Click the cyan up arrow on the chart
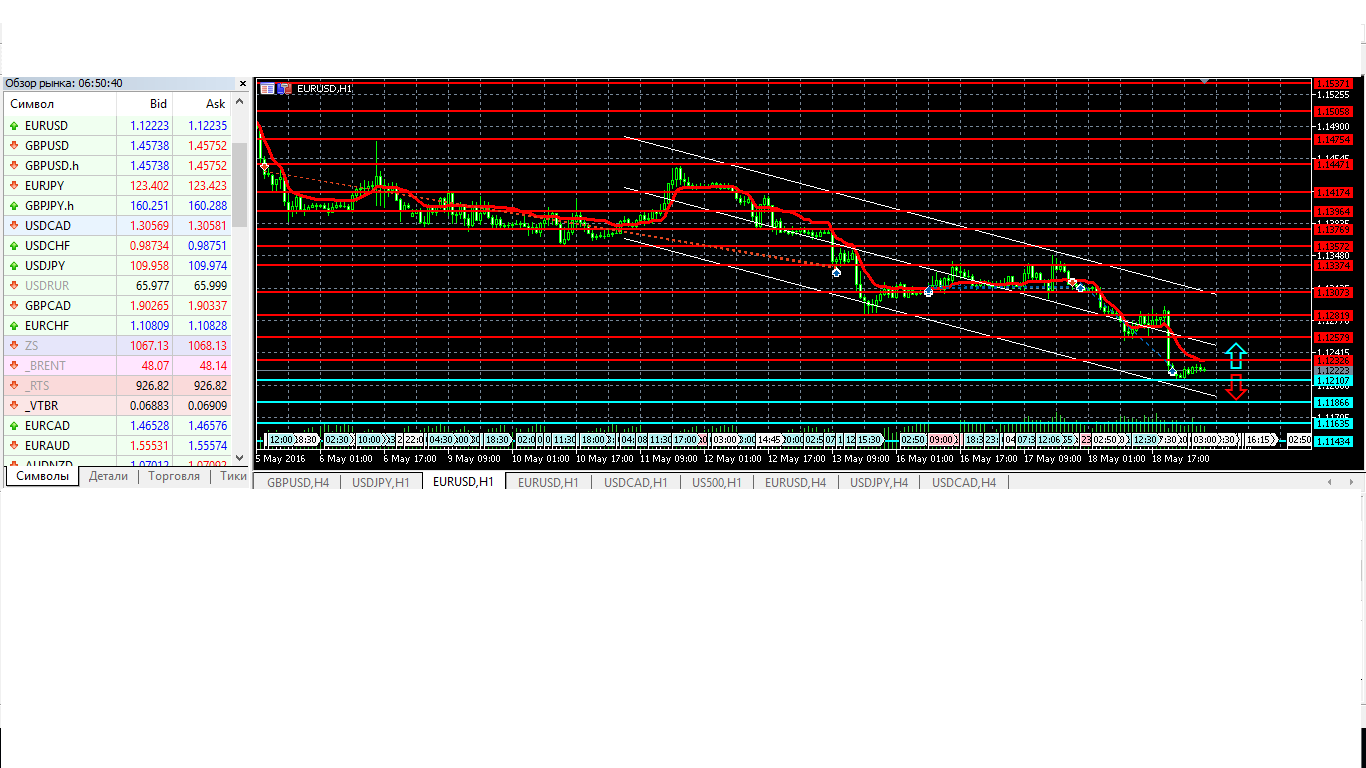 (1236, 354)
